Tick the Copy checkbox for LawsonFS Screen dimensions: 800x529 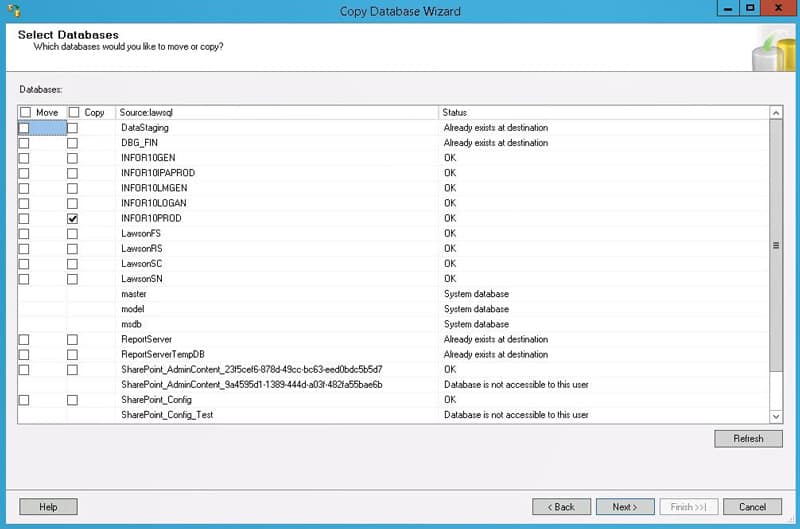pyautogui.click(x=72, y=234)
